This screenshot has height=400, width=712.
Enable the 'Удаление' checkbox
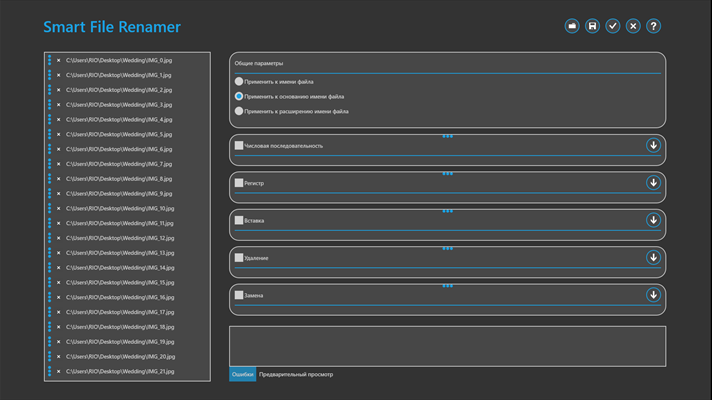pyautogui.click(x=239, y=258)
